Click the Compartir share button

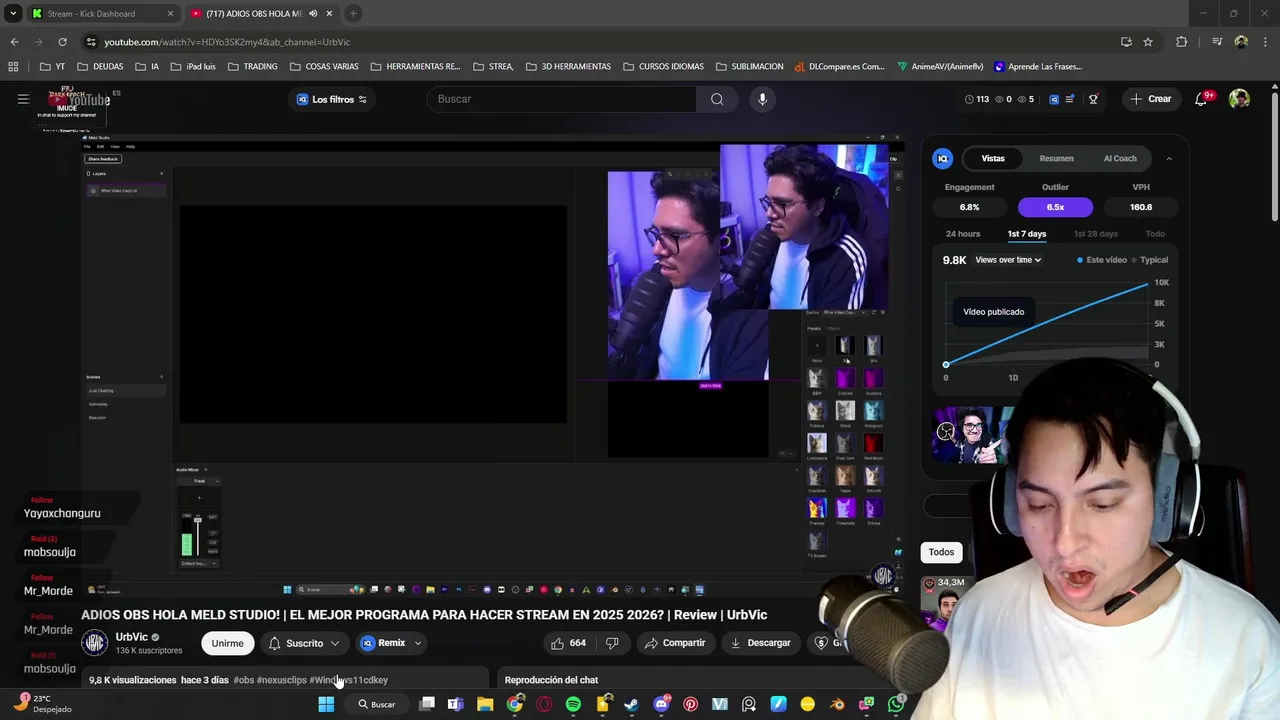tap(675, 643)
